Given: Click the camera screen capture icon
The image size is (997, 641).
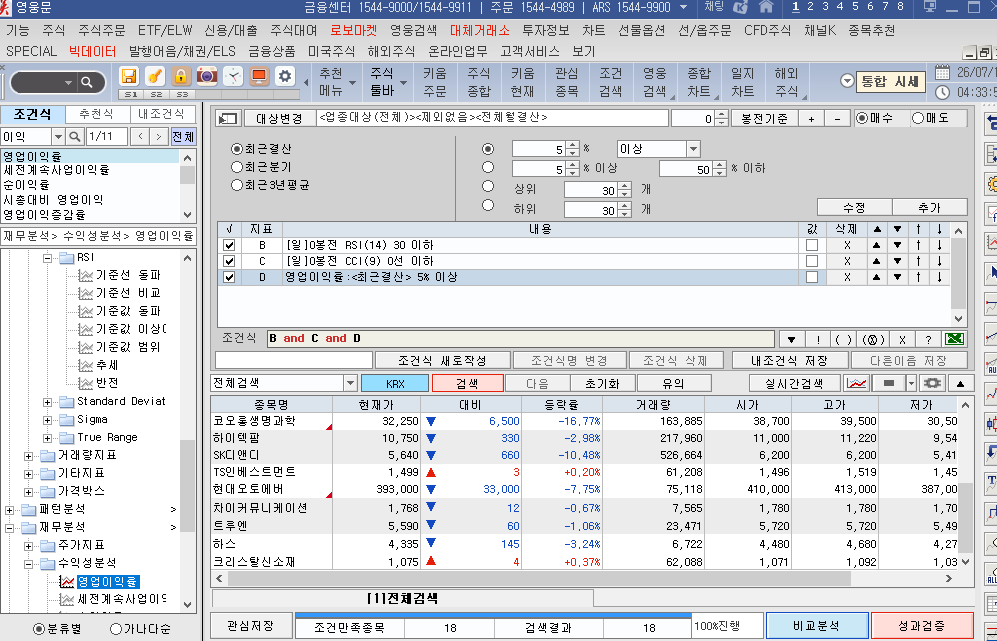Looking at the screenshot, I should point(207,76).
